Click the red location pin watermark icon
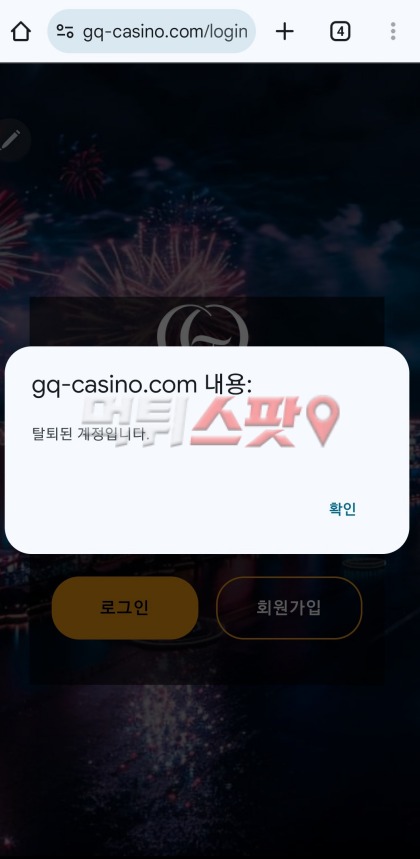Image resolution: width=420 pixels, height=859 pixels. point(323,420)
